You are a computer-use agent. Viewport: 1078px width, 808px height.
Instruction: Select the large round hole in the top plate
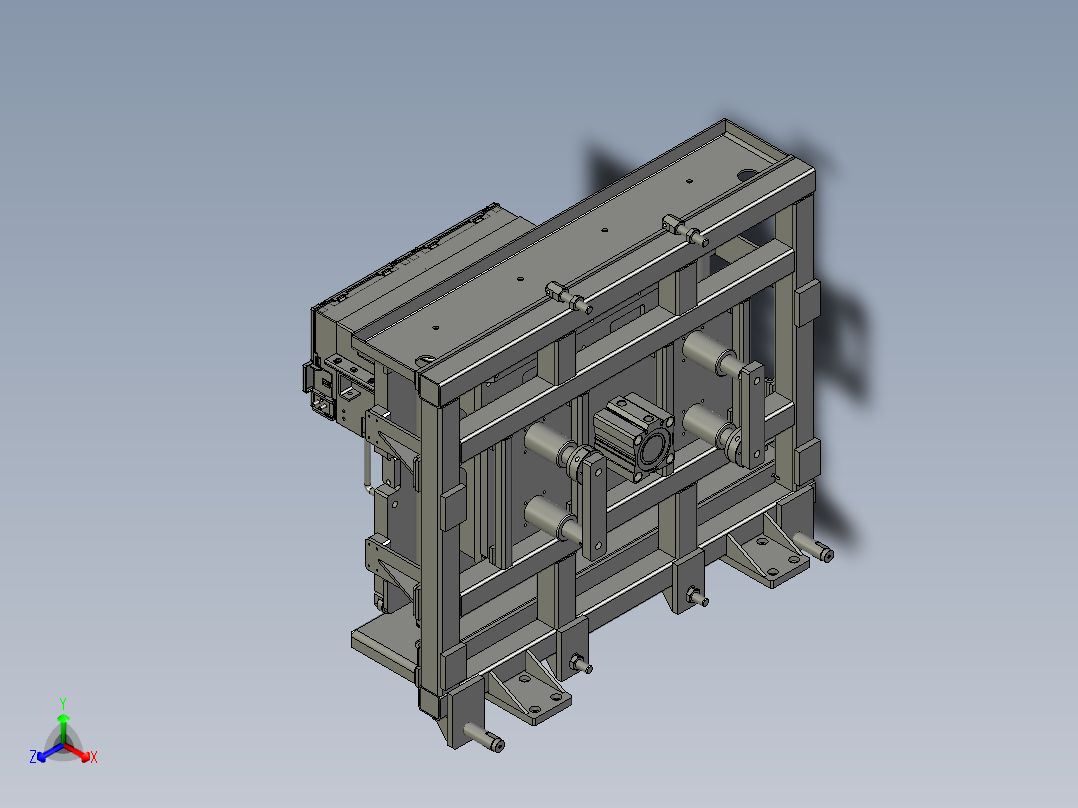[x=747, y=175]
